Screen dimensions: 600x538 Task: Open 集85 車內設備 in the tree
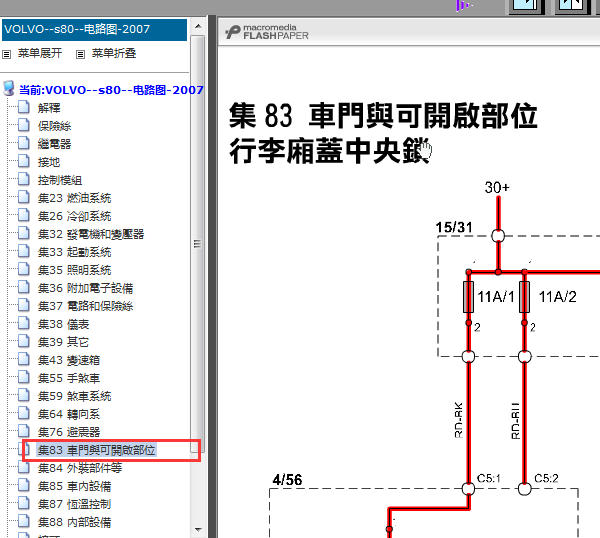[75, 486]
